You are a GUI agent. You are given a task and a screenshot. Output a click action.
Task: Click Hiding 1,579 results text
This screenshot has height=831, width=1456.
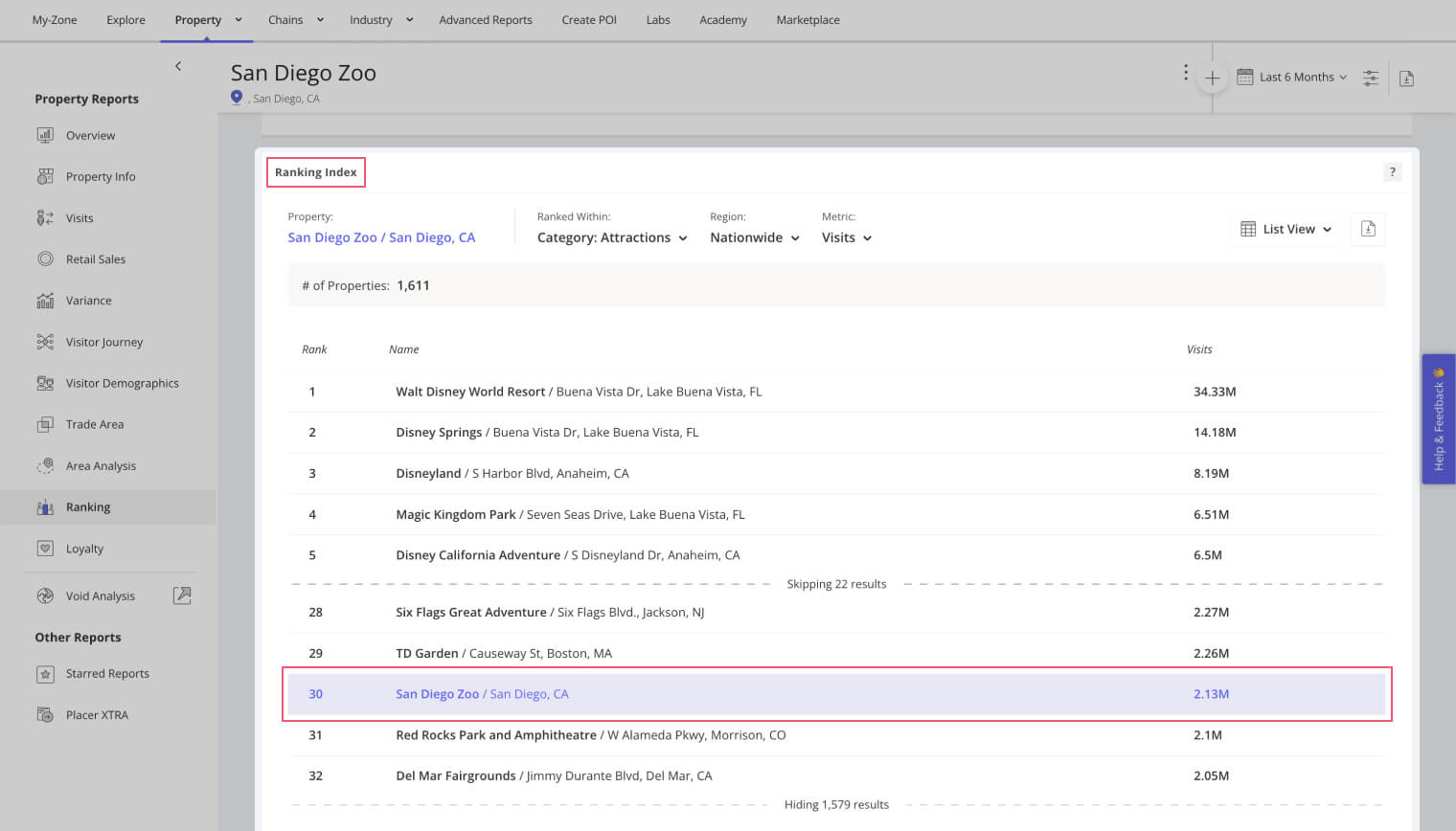pyautogui.click(x=836, y=805)
